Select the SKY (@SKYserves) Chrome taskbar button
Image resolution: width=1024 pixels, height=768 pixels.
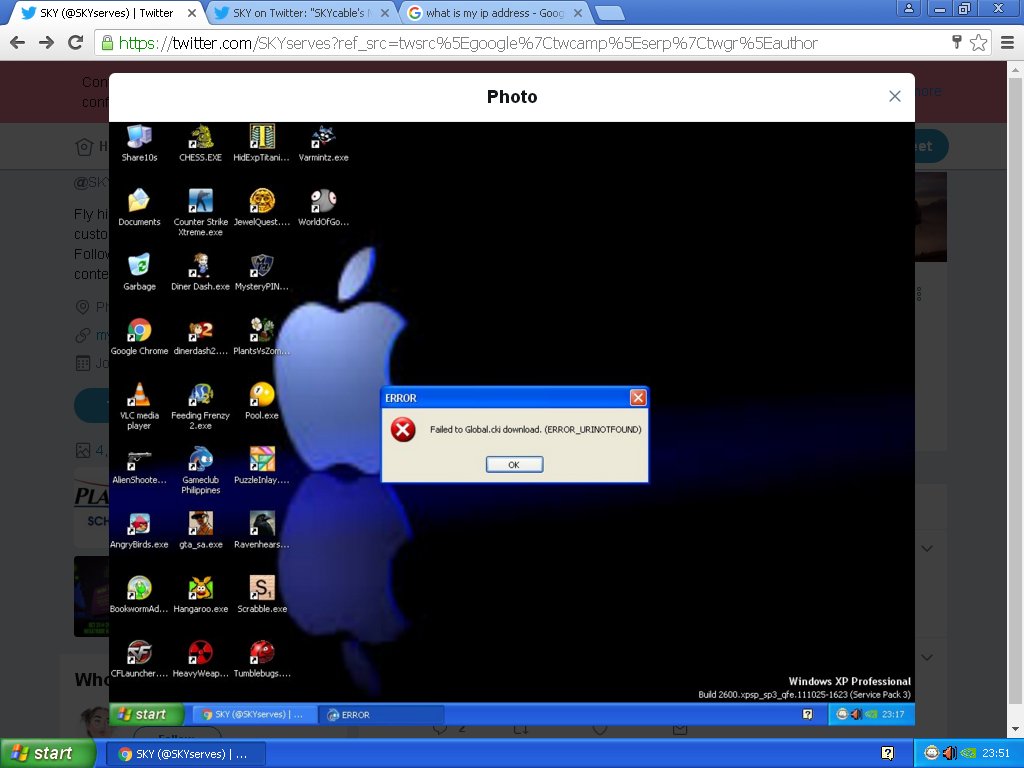(185, 754)
